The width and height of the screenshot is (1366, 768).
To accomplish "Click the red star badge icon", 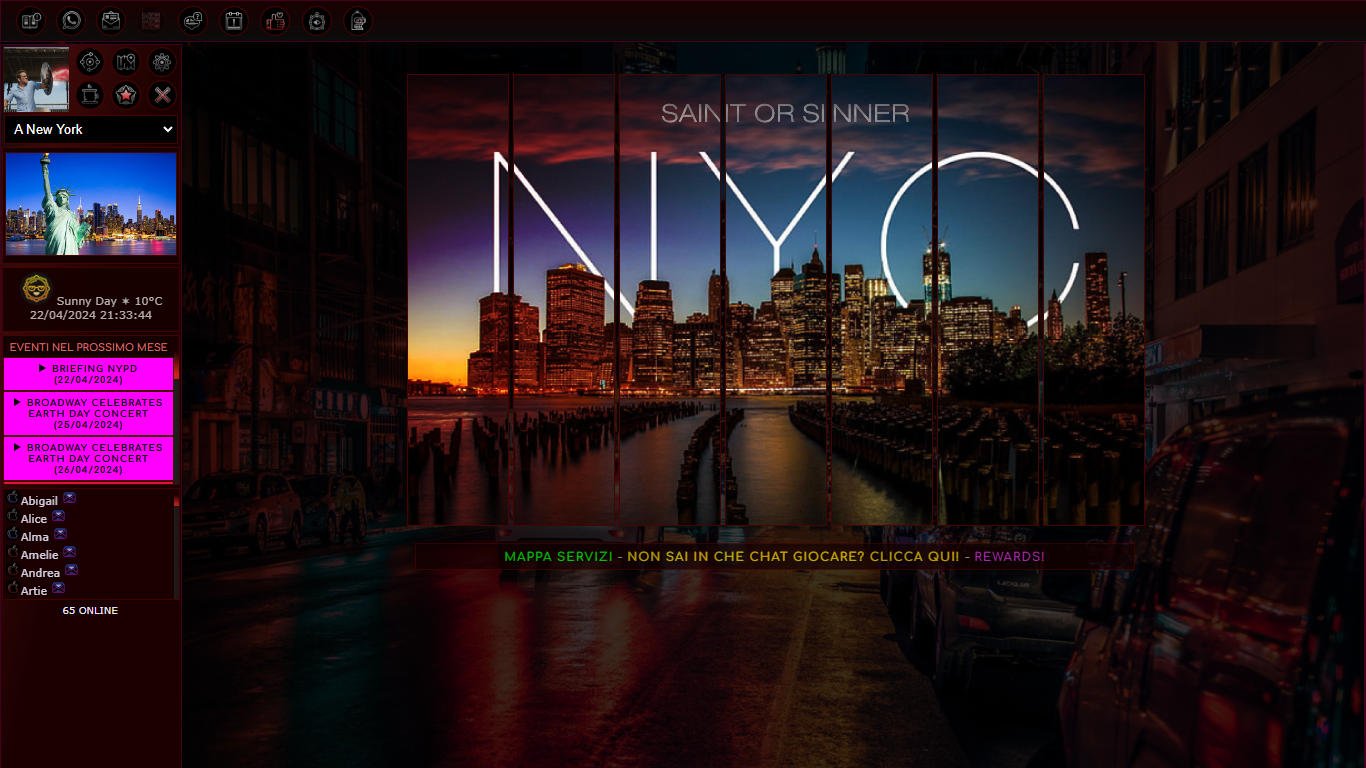I will pos(125,96).
